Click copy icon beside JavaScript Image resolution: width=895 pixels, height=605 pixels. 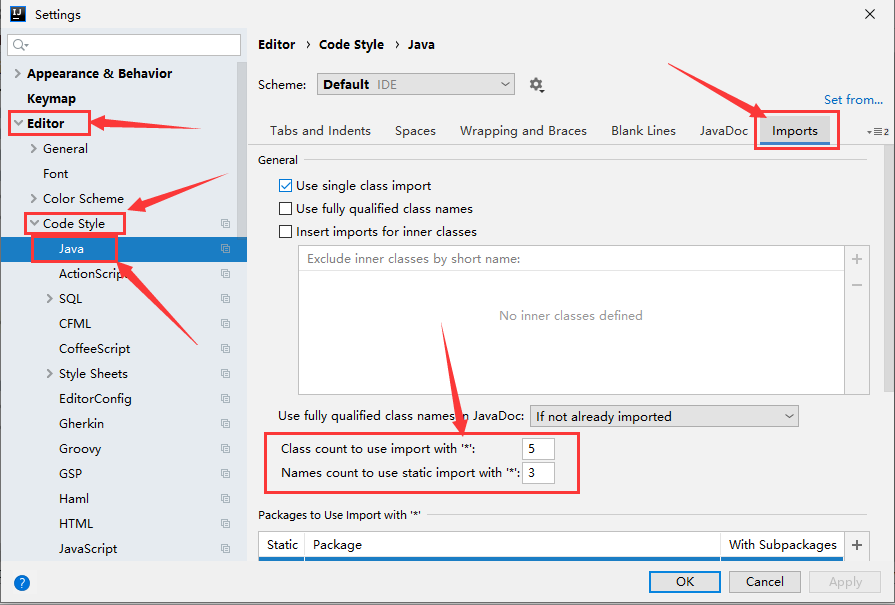pyautogui.click(x=225, y=548)
